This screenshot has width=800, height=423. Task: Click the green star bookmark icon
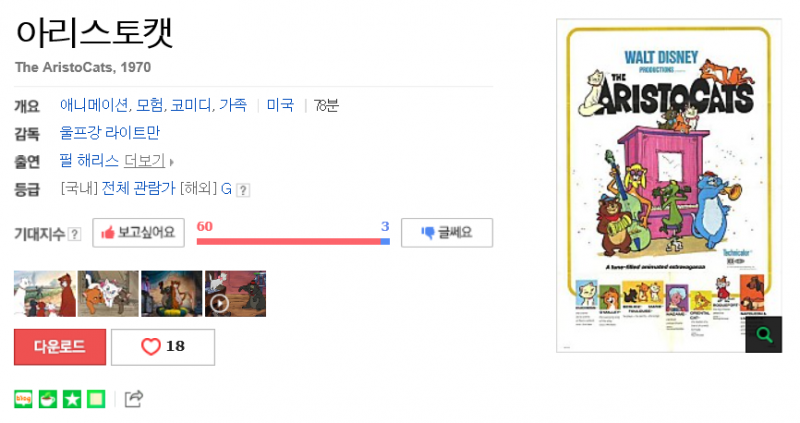point(72,399)
